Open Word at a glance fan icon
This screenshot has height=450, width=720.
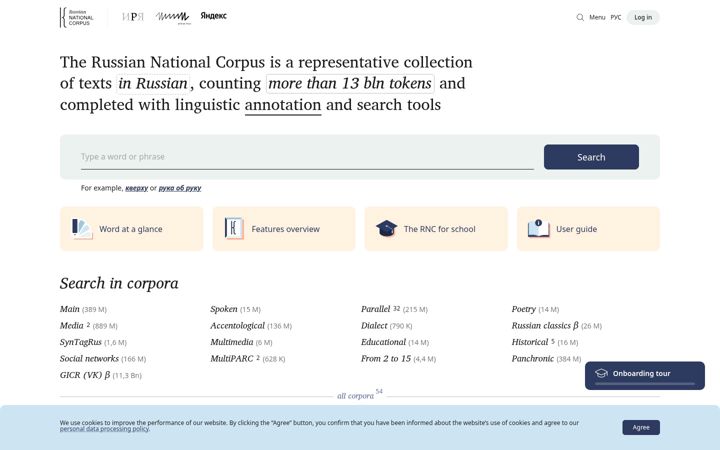[x=82, y=229]
